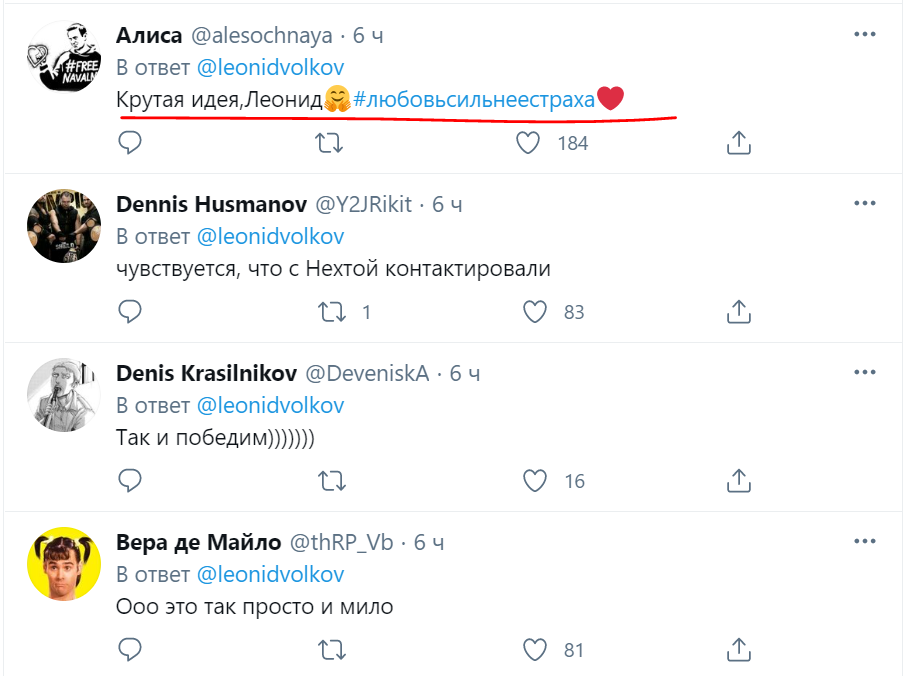Reply to Dennis Husmanov's tweet
This screenshot has width=920, height=676.
130,312
